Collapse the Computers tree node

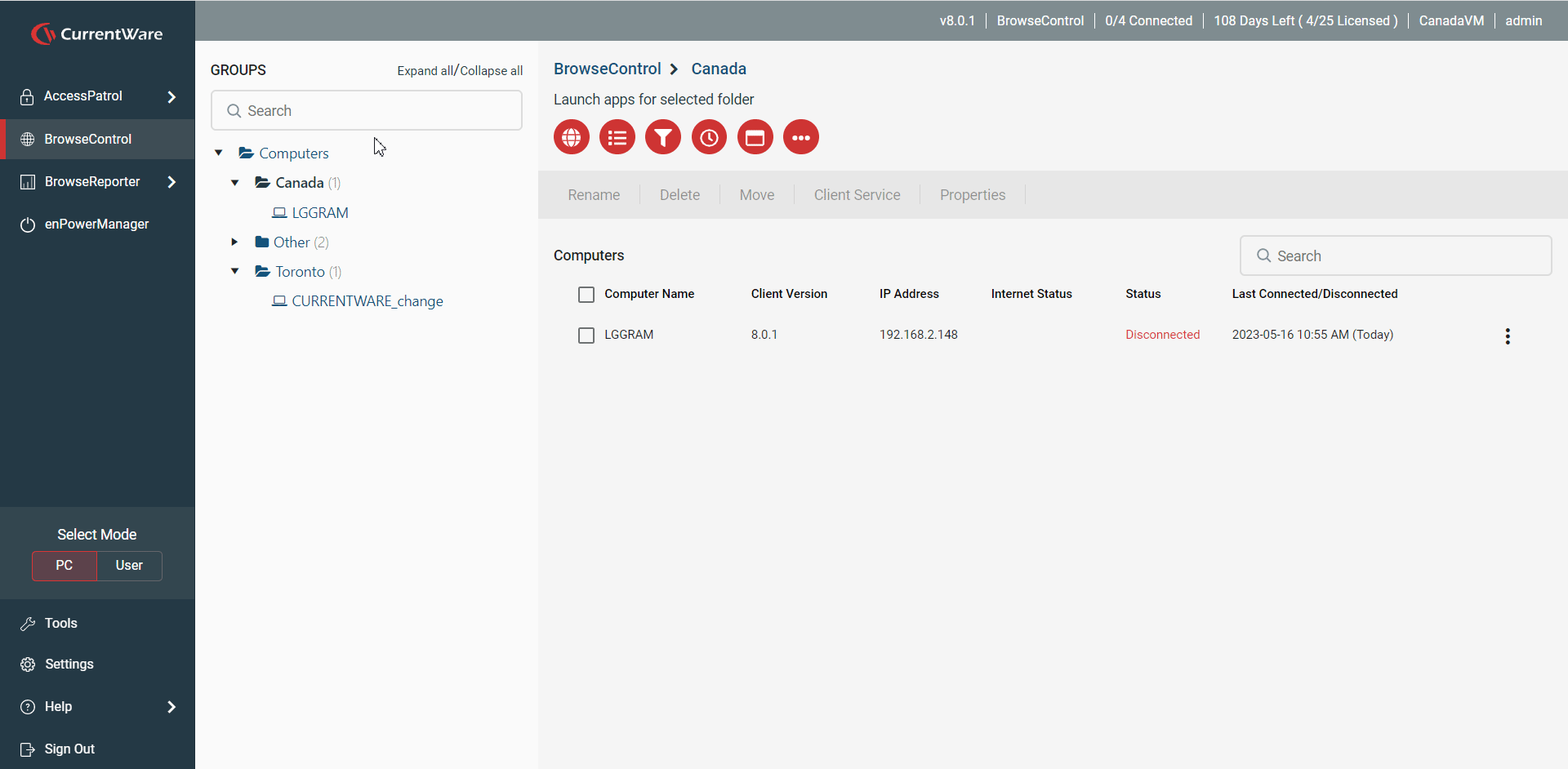(219, 153)
